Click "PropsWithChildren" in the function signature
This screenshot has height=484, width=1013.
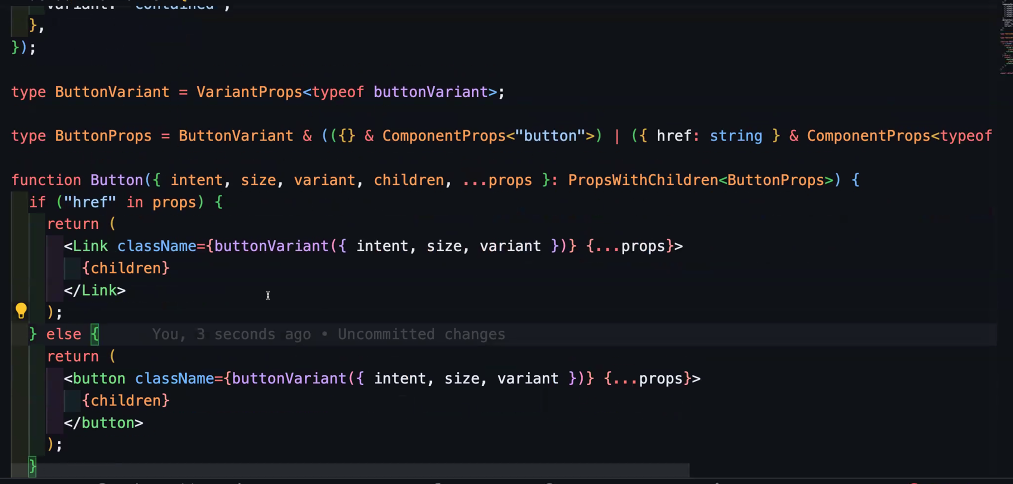click(x=643, y=180)
